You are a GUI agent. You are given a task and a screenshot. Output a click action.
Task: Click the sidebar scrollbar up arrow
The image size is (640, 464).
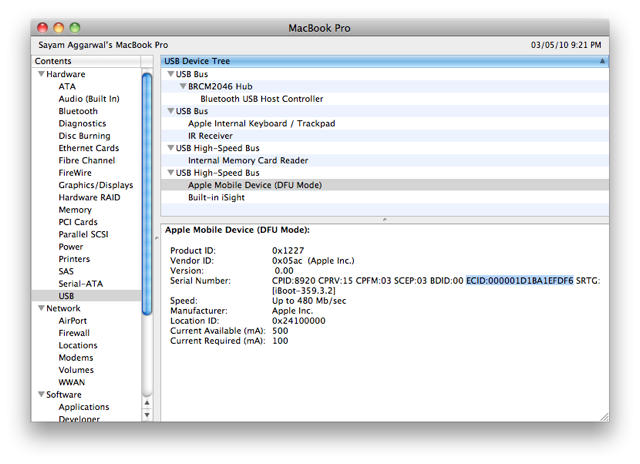tap(147, 402)
